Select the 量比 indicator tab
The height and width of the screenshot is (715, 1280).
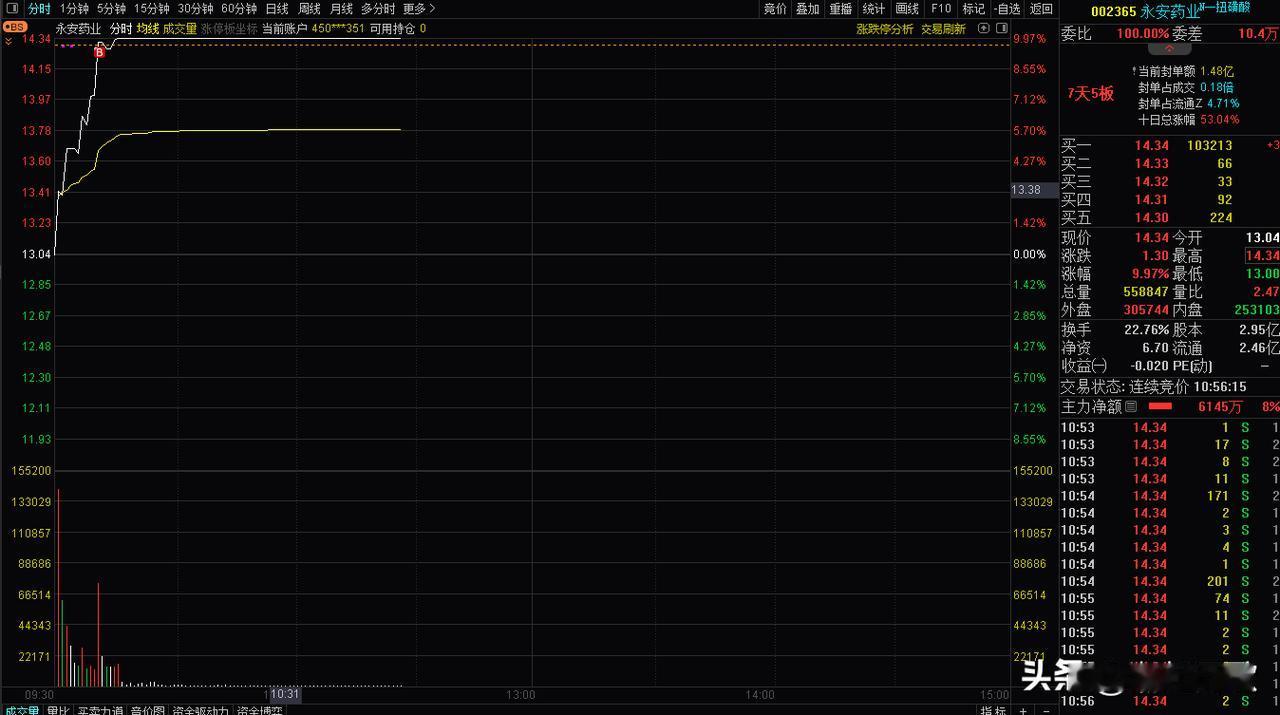click(x=58, y=710)
